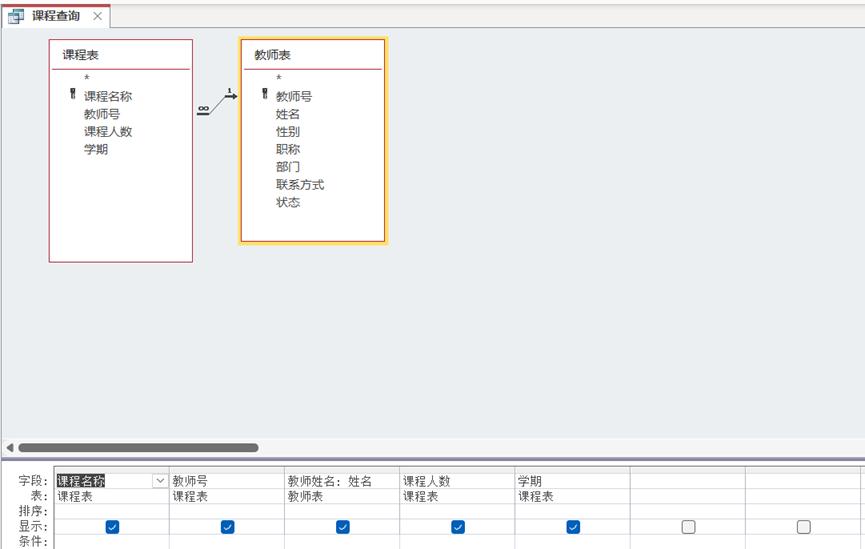Check 显示 checkbox in second empty column
Image resolution: width=865 pixels, height=549 pixels.
tap(804, 527)
